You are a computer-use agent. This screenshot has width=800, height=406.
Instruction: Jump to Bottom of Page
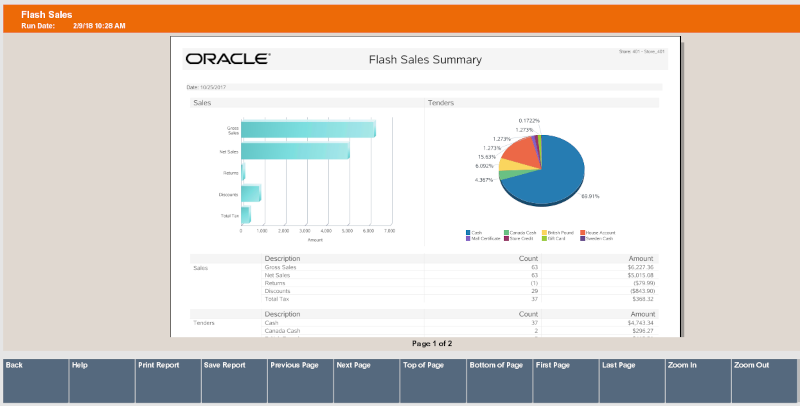[x=499, y=381]
